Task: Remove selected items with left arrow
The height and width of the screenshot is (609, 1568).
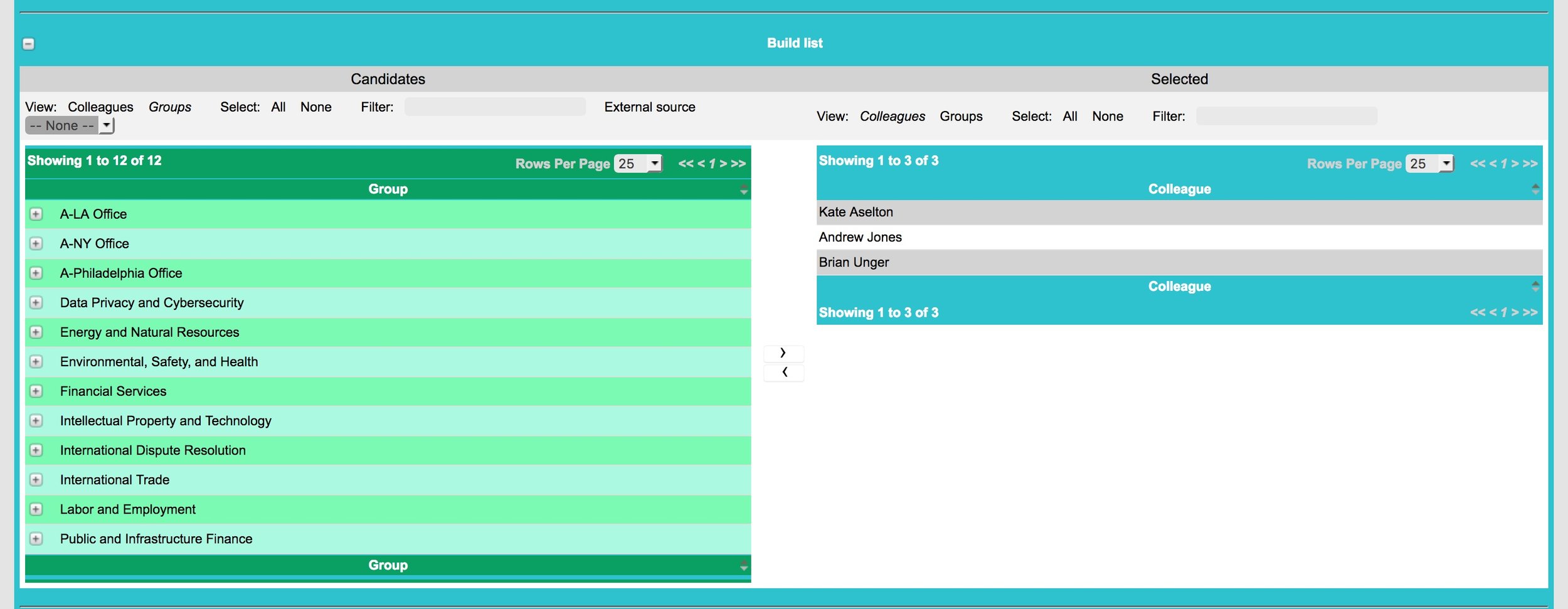Action: 783,373
